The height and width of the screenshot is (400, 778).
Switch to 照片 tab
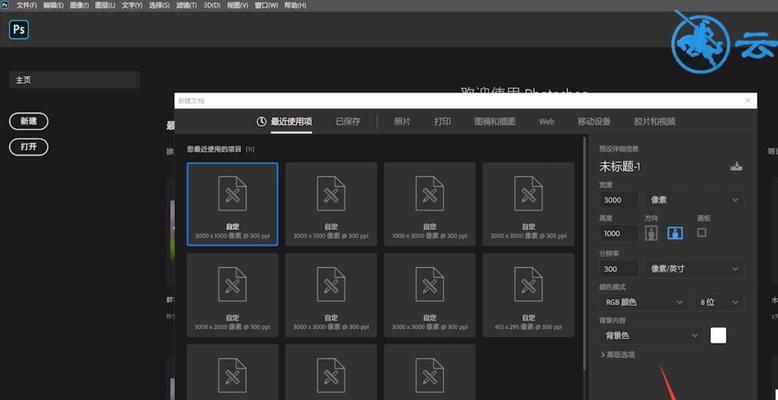point(402,122)
